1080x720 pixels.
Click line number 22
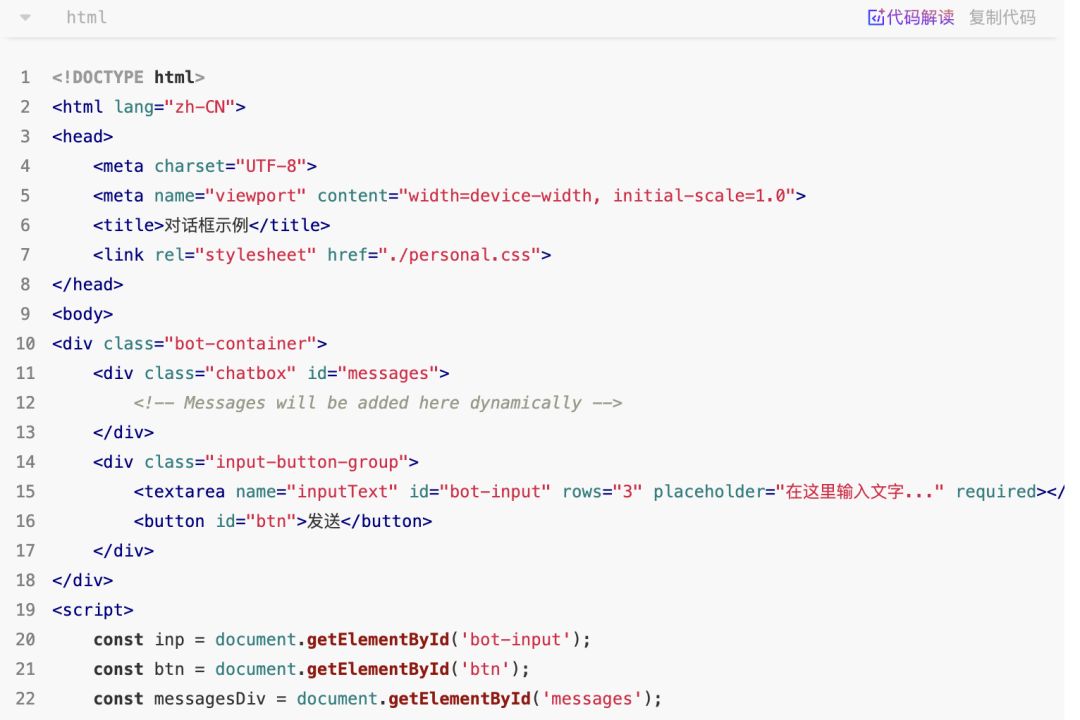tap(25, 699)
